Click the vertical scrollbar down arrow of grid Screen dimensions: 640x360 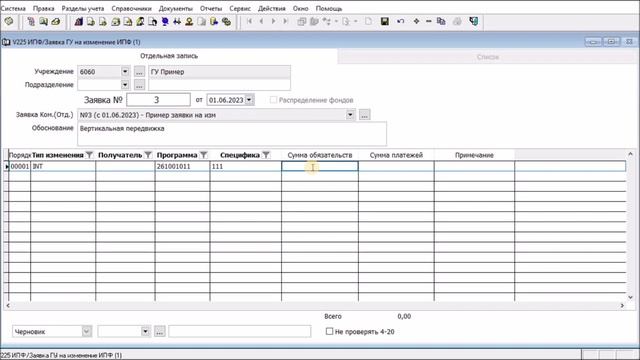631,297
